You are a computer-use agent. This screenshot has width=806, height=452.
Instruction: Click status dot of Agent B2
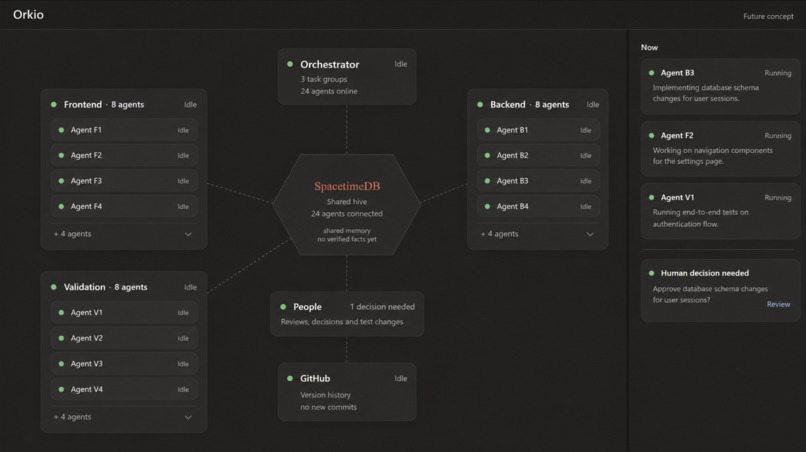point(487,155)
